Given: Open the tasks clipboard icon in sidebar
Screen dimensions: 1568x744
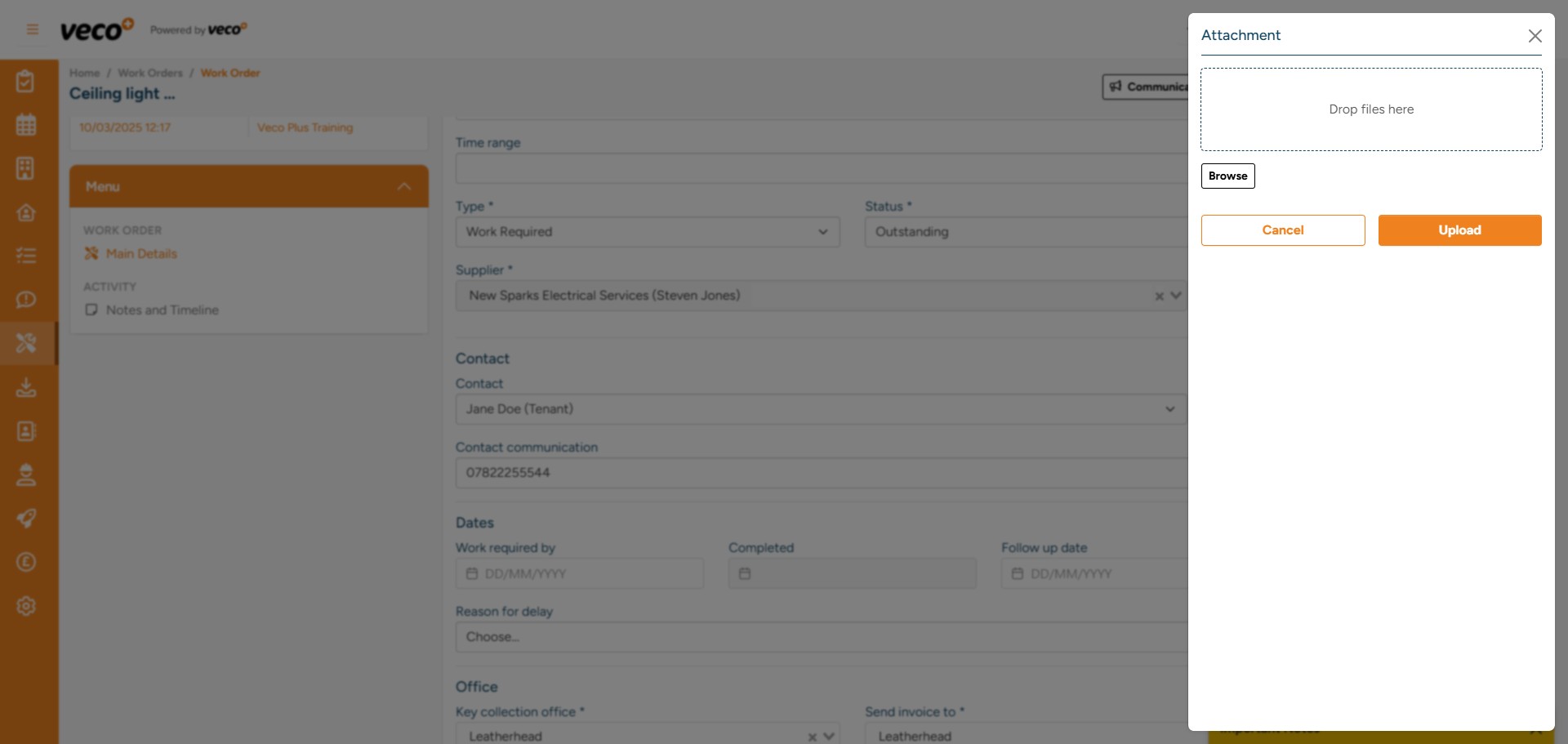Looking at the screenshot, I should coord(27,81).
